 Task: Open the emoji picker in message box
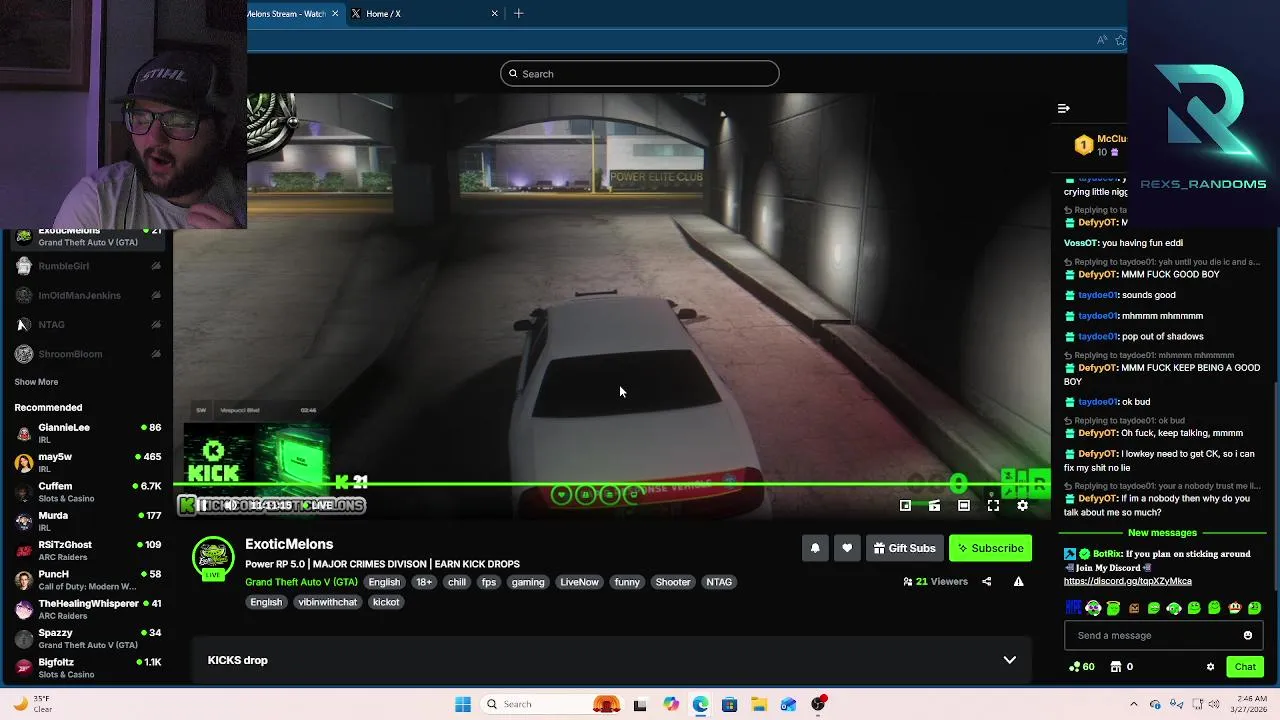(x=1247, y=635)
